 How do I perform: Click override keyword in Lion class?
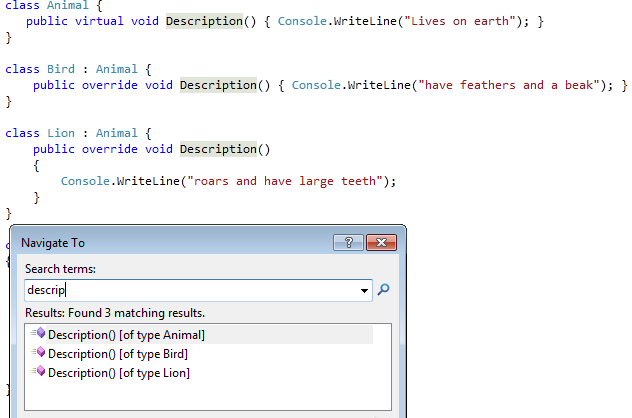click(110, 149)
